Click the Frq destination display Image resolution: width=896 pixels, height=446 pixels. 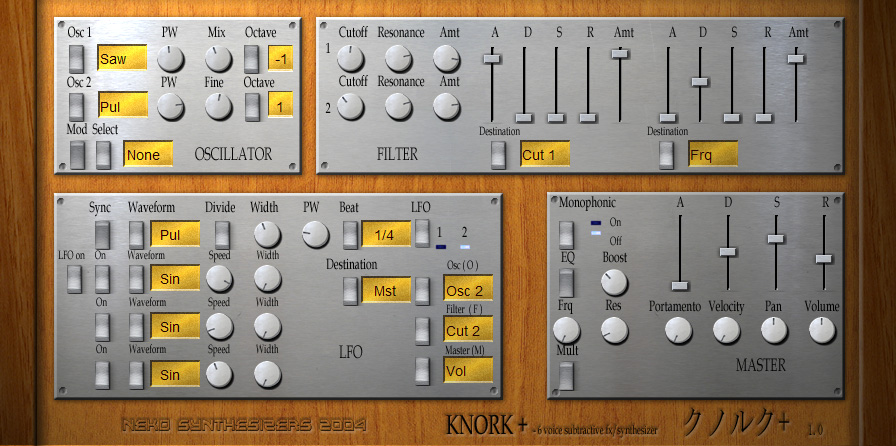(x=713, y=154)
